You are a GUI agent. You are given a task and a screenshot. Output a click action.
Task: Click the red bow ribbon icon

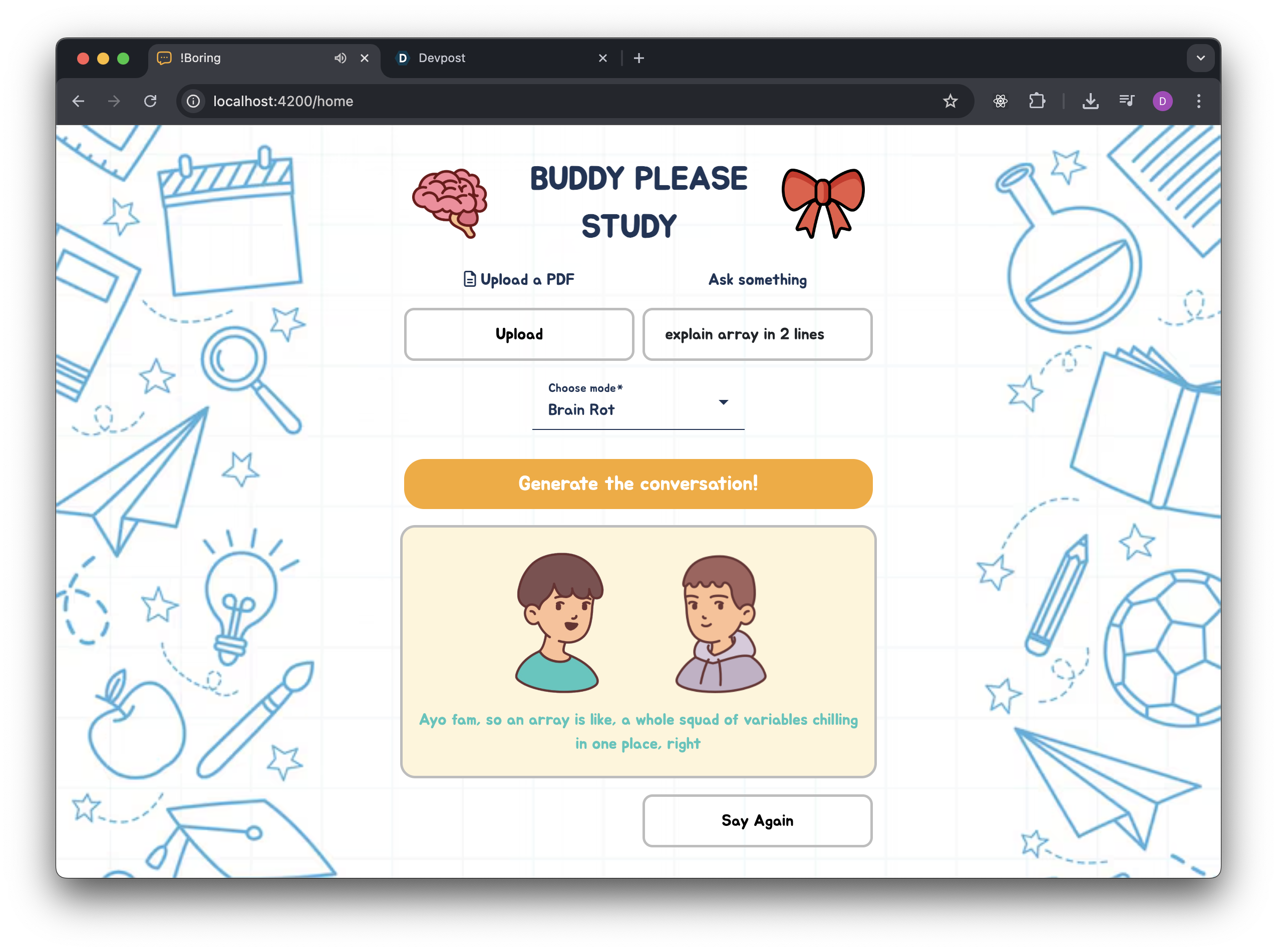(x=823, y=203)
